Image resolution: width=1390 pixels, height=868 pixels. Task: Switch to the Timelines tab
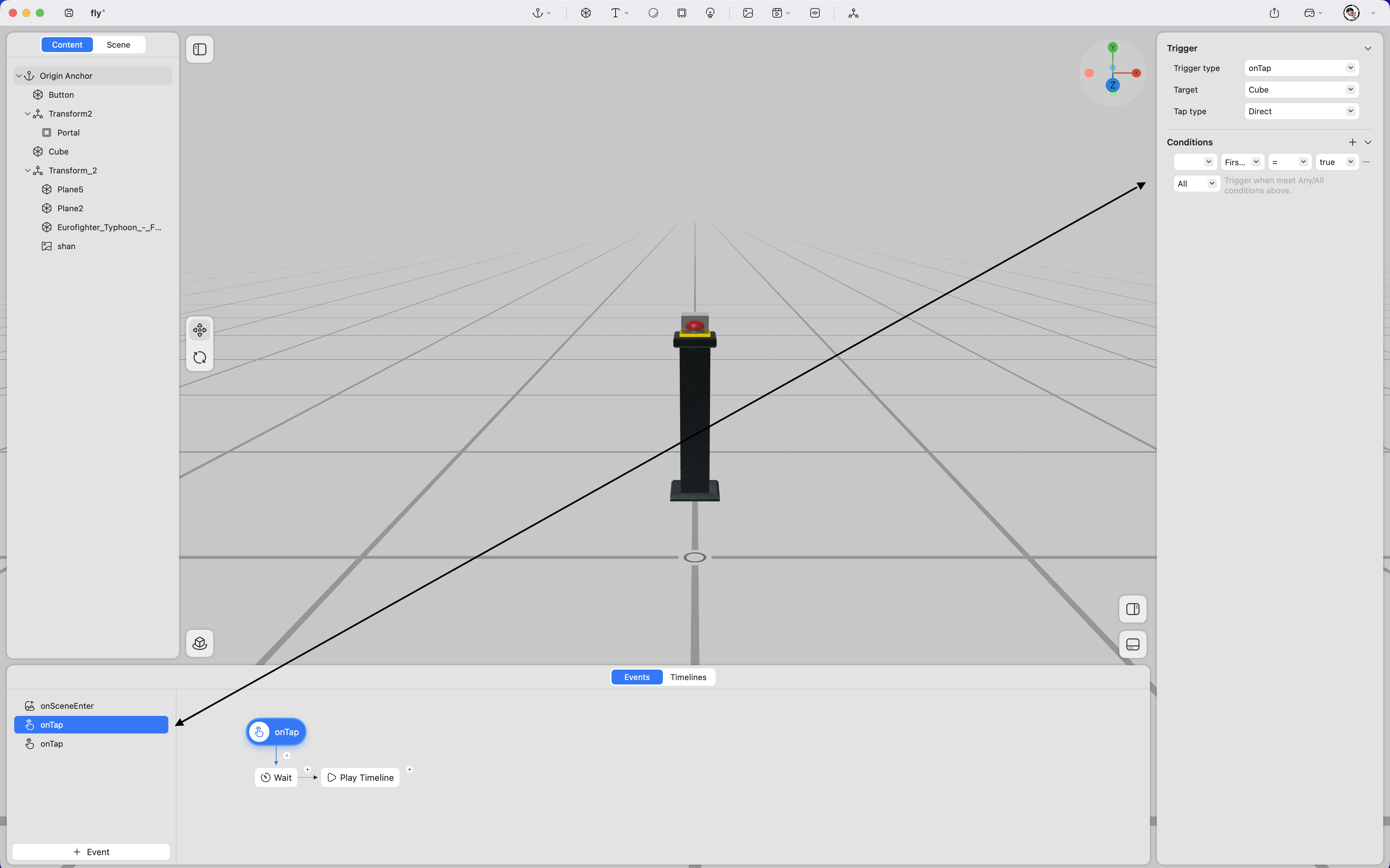pos(688,677)
